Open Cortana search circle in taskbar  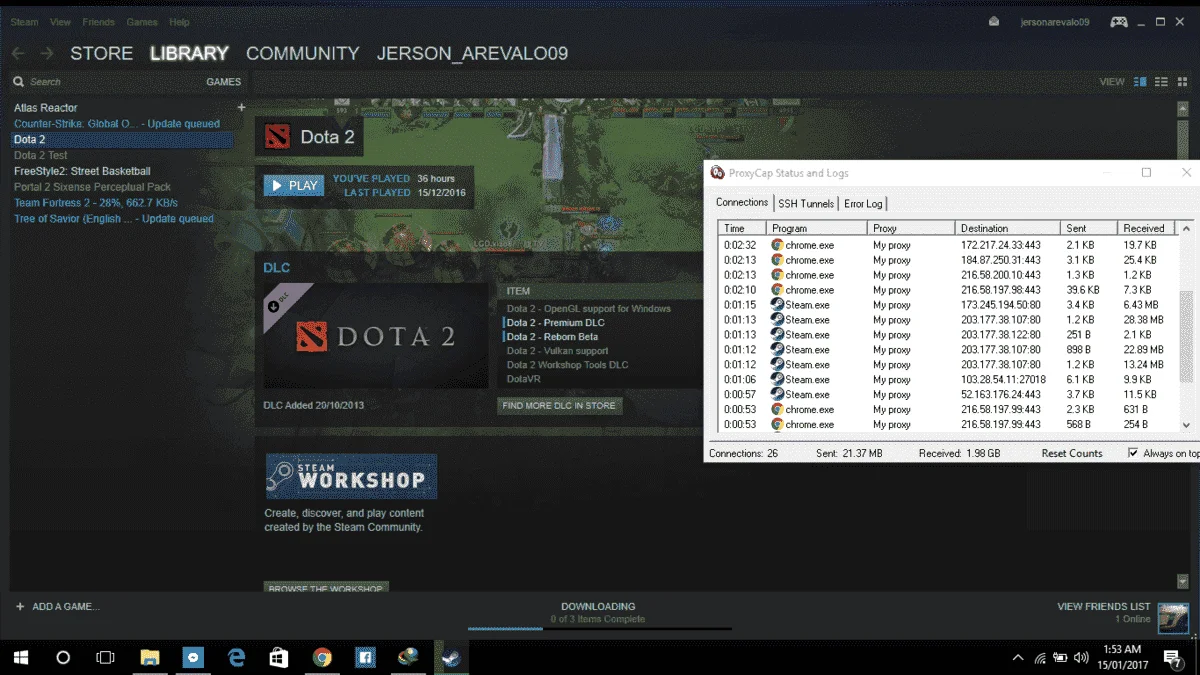click(x=63, y=657)
